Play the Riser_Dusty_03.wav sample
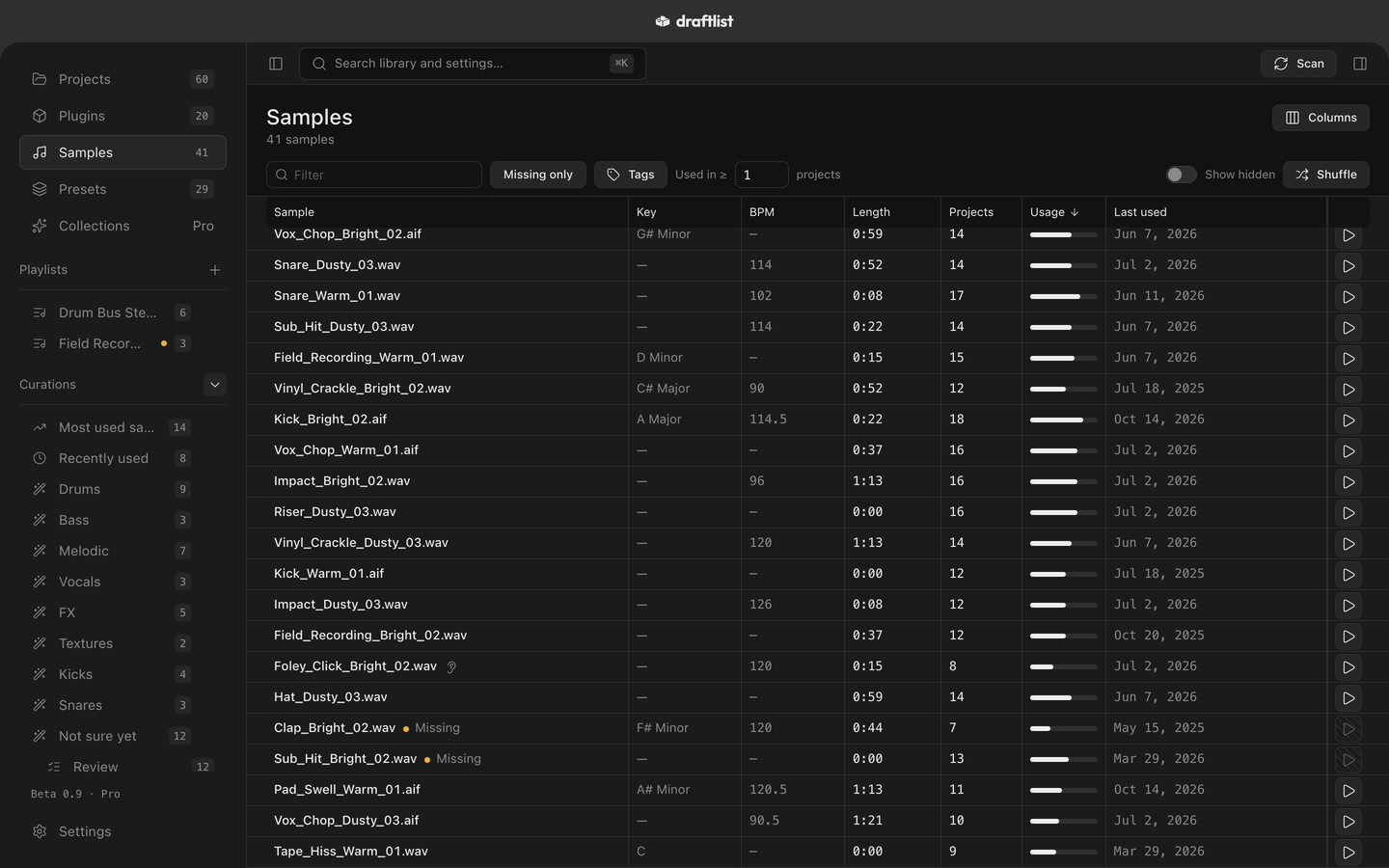 [x=1348, y=513]
